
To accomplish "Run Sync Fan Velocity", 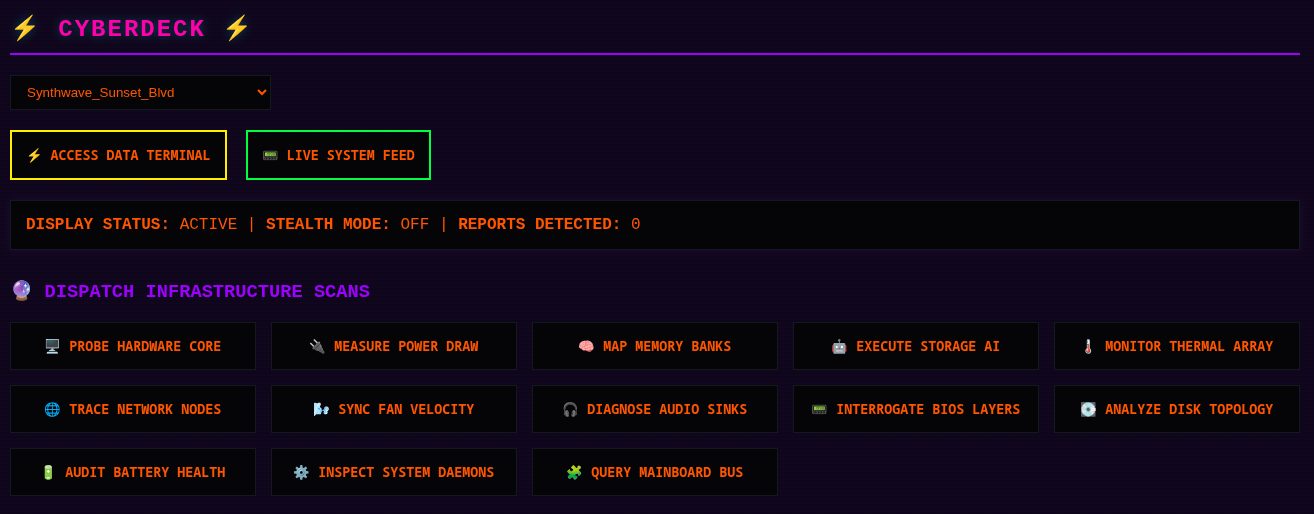I will click(x=394, y=409).
